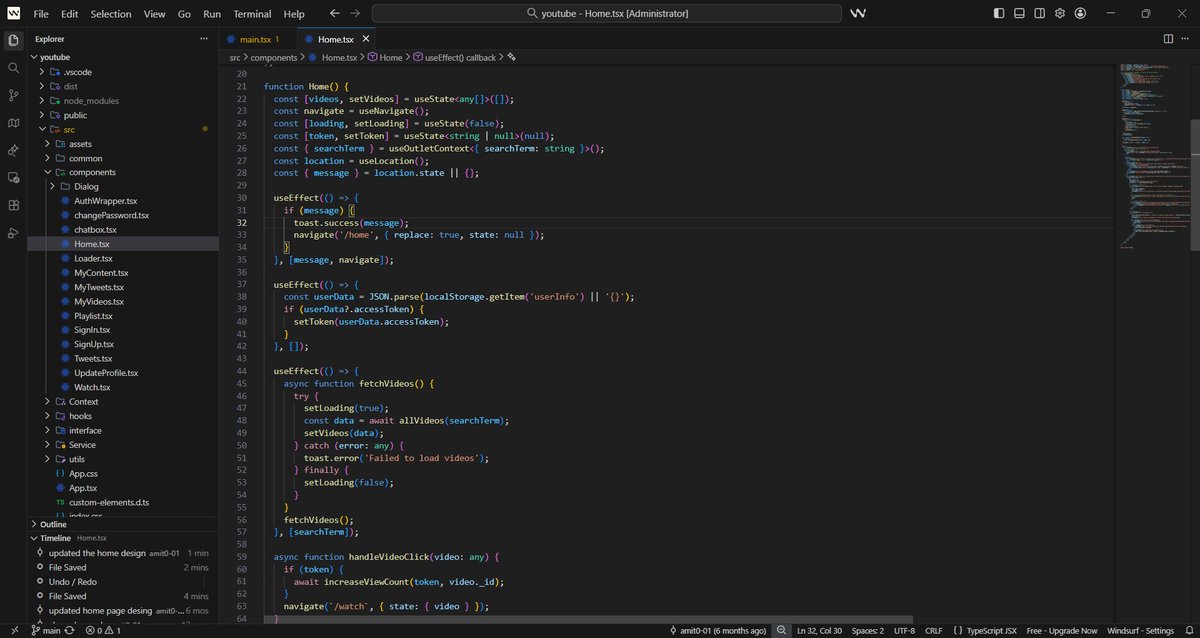Open Explorer Views and More Actions ellipsis
The height and width of the screenshot is (638, 1200).
(204, 39)
